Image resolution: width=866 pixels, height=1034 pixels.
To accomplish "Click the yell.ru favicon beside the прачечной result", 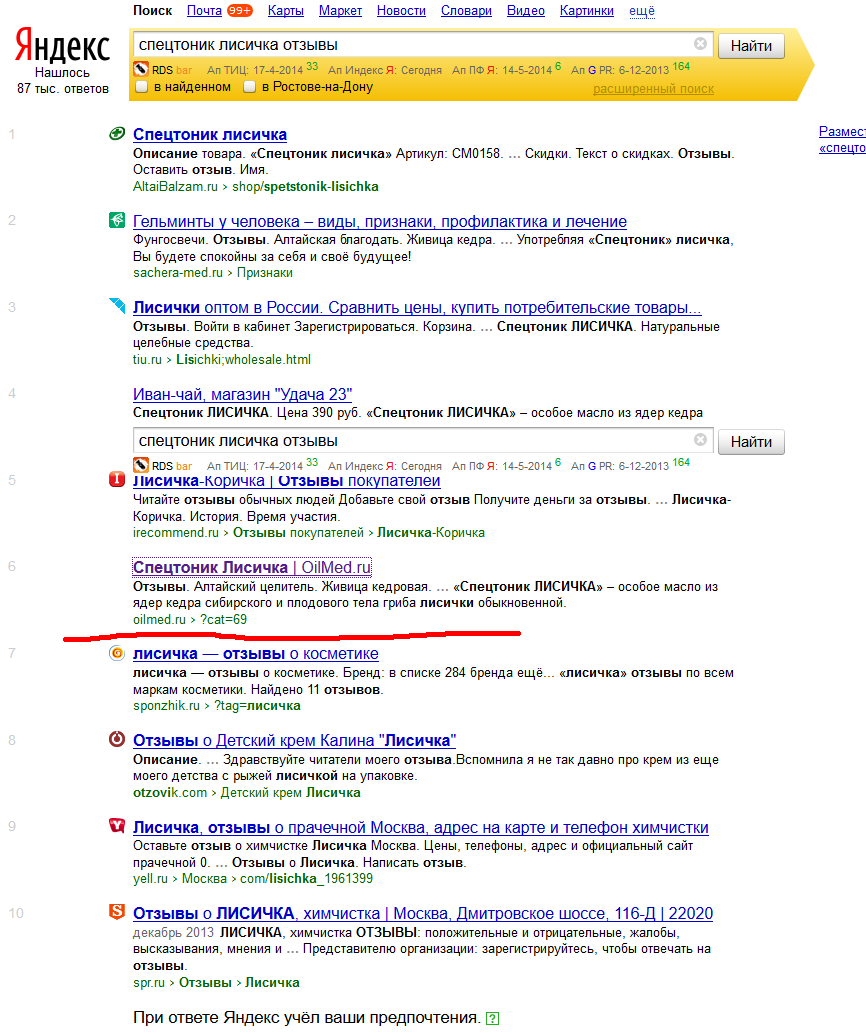I will 117,826.
